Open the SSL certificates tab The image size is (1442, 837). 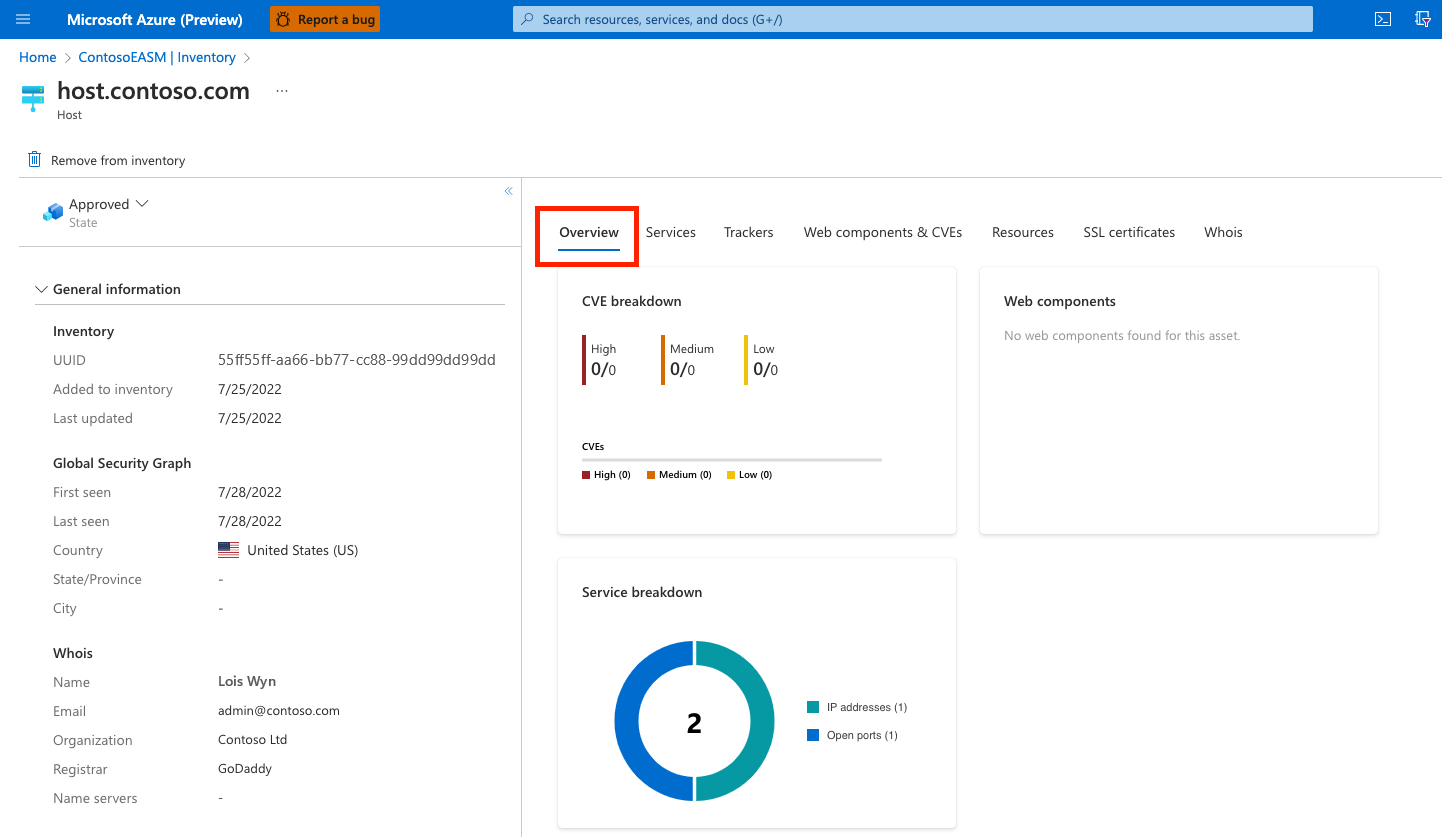pyautogui.click(x=1129, y=232)
